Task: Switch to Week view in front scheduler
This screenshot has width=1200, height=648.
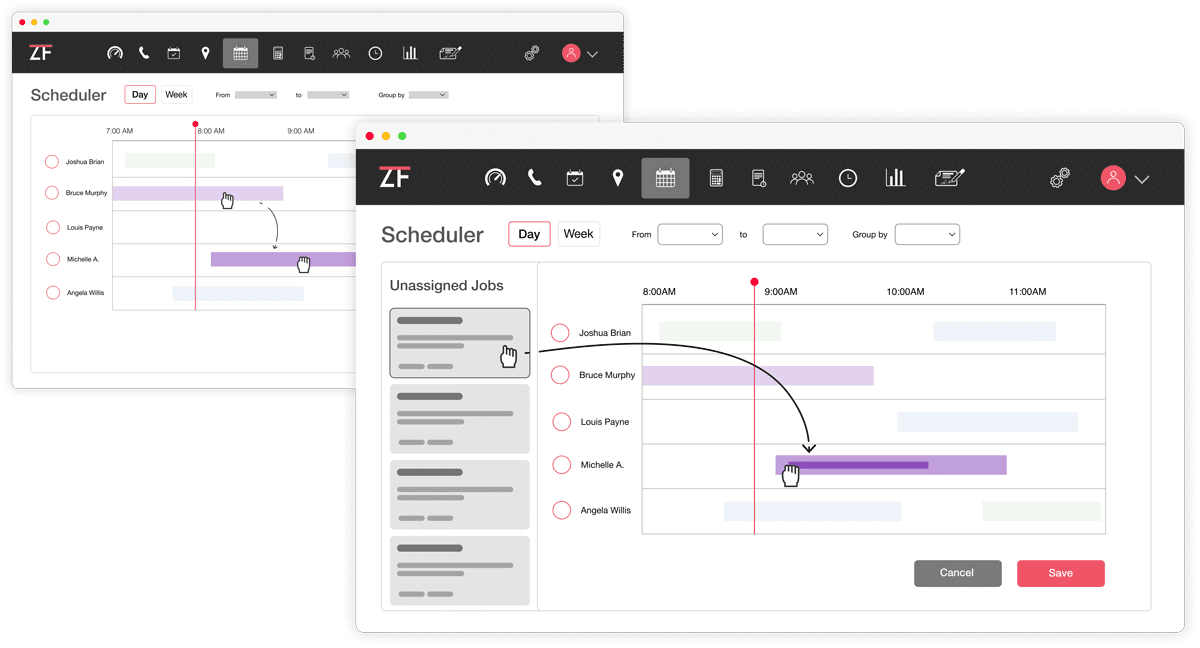Action: point(579,234)
